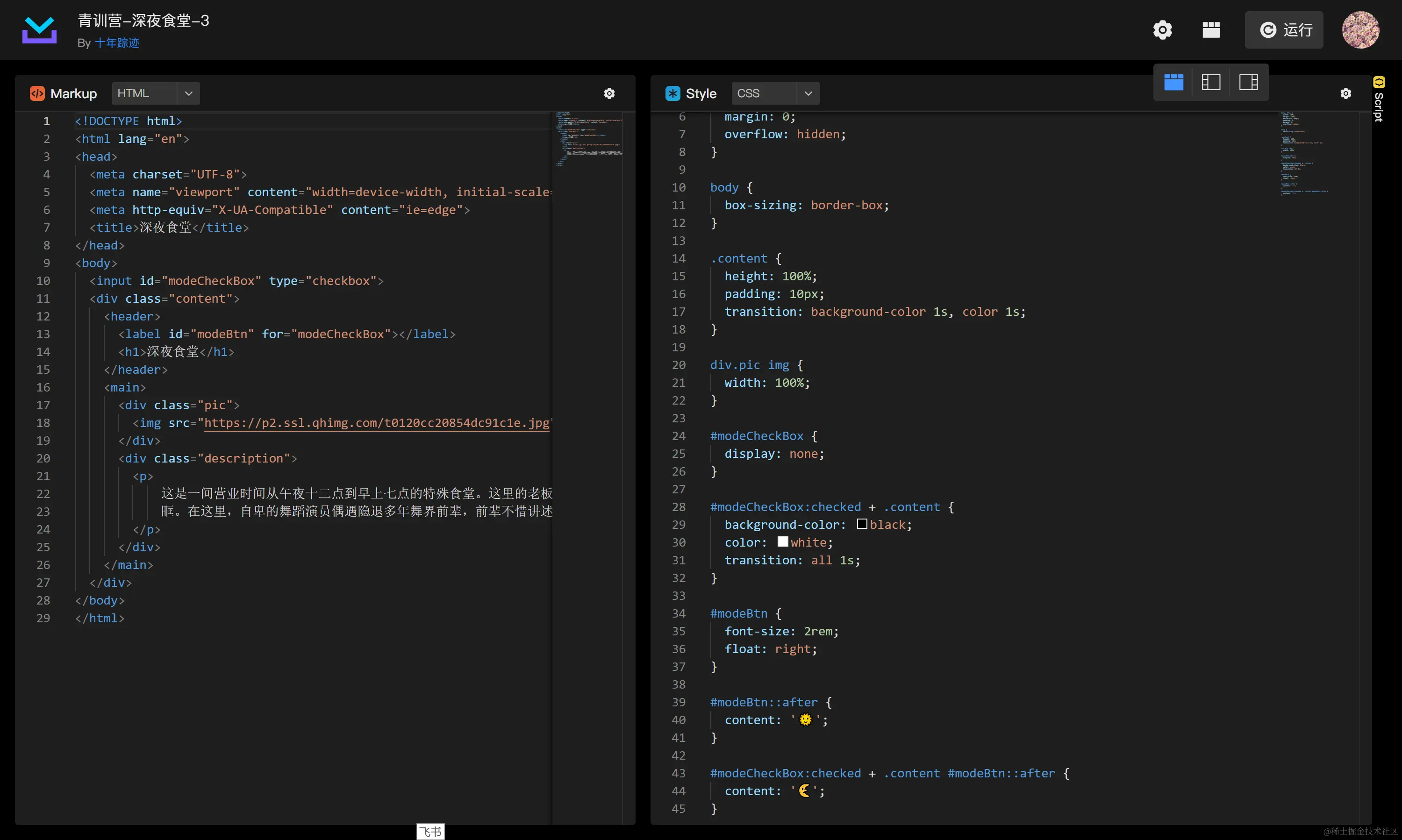Open the template grid icon in header
The width and height of the screenshot is (1402, 840).
[x=1210, y=30]
